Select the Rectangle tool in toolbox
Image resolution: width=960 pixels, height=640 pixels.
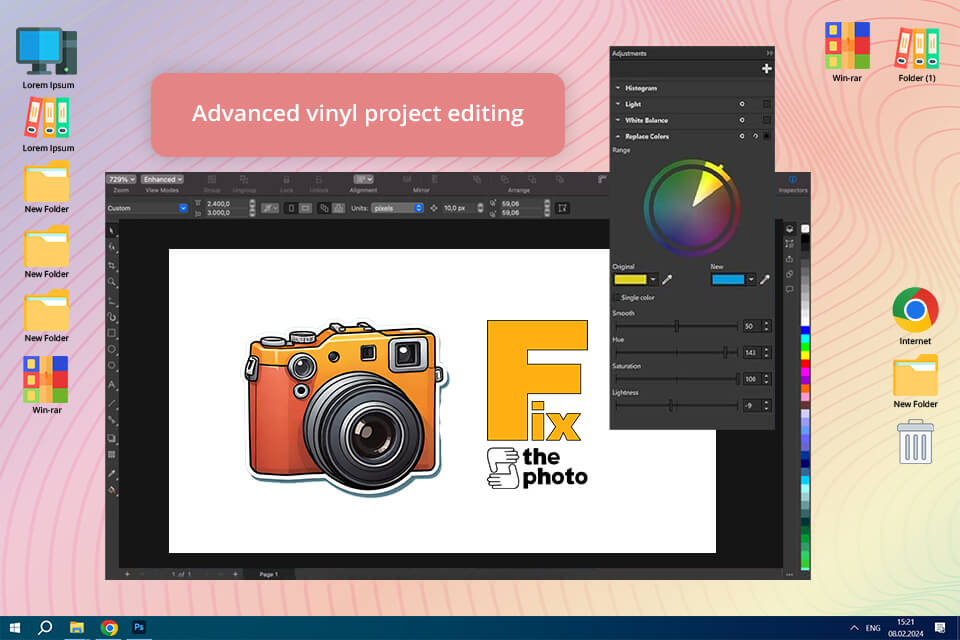click(x=111, y=333)
